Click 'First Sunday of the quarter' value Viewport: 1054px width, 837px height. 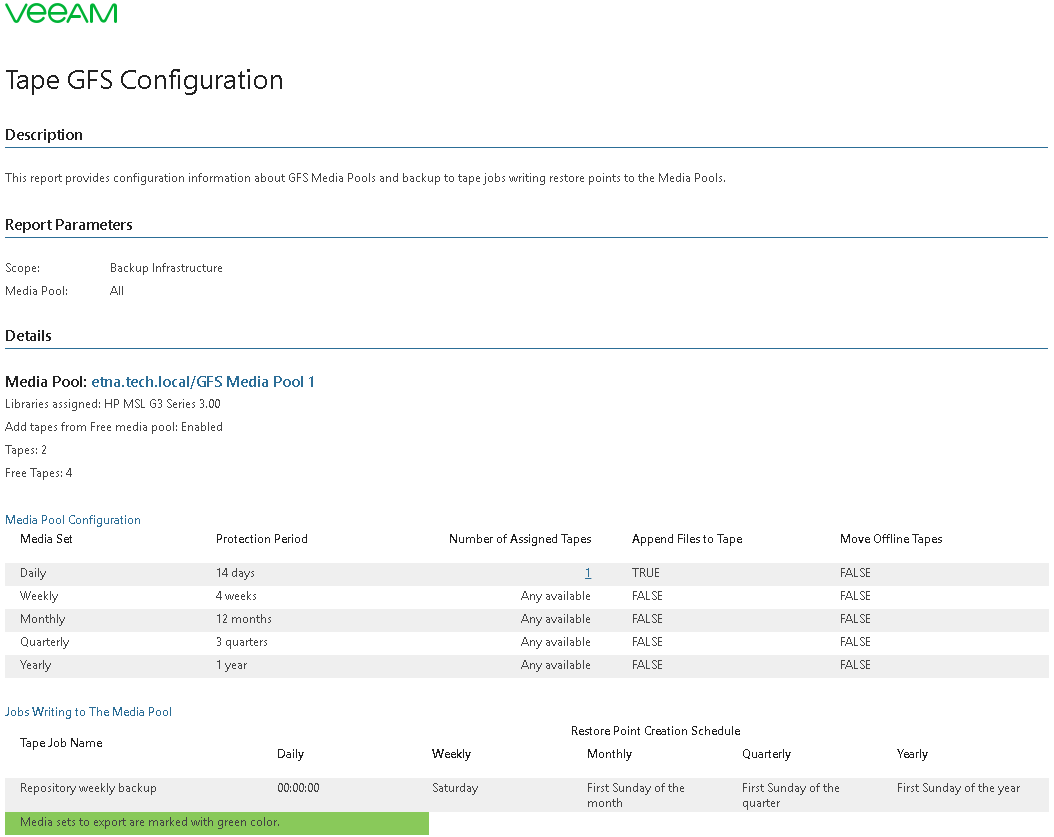pyautogui.click(x=790, y=795)
